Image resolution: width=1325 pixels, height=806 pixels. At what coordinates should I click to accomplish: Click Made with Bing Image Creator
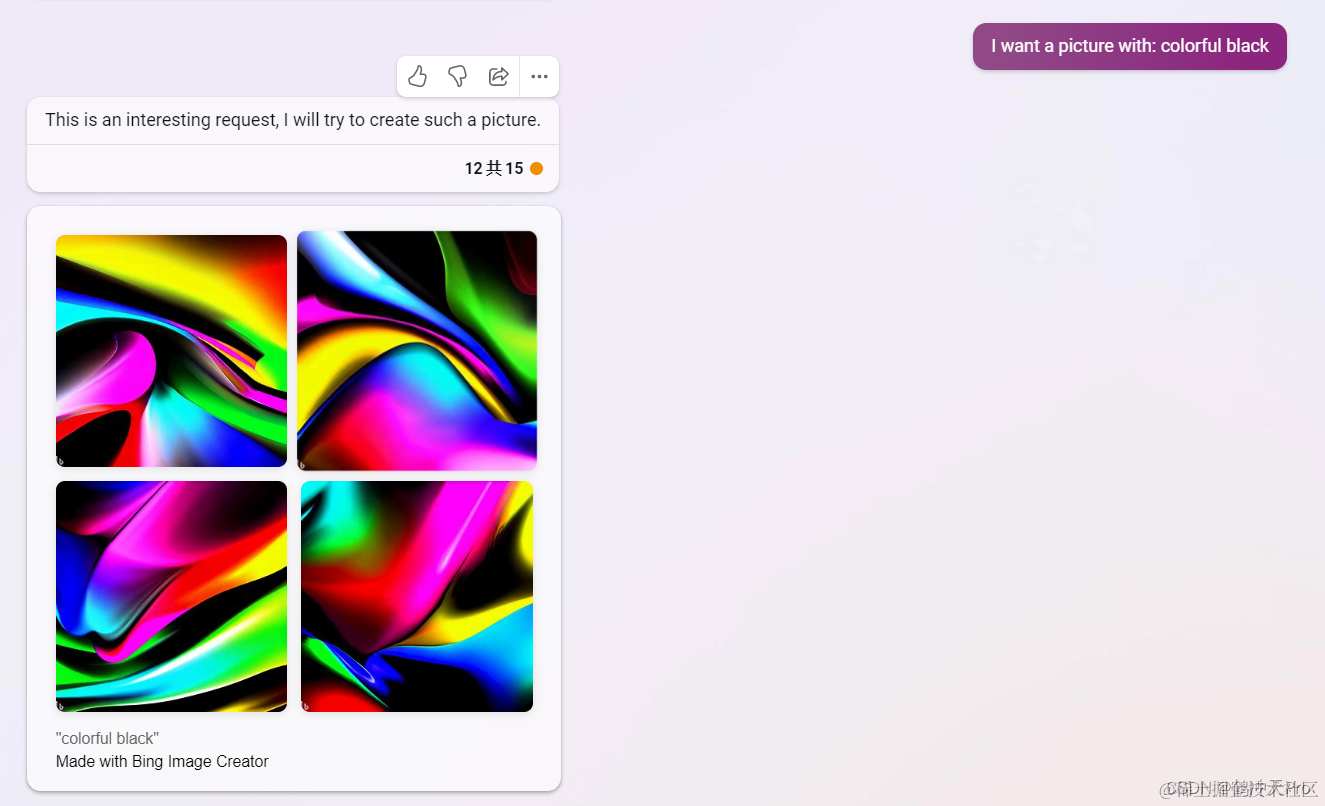point(162,761)
